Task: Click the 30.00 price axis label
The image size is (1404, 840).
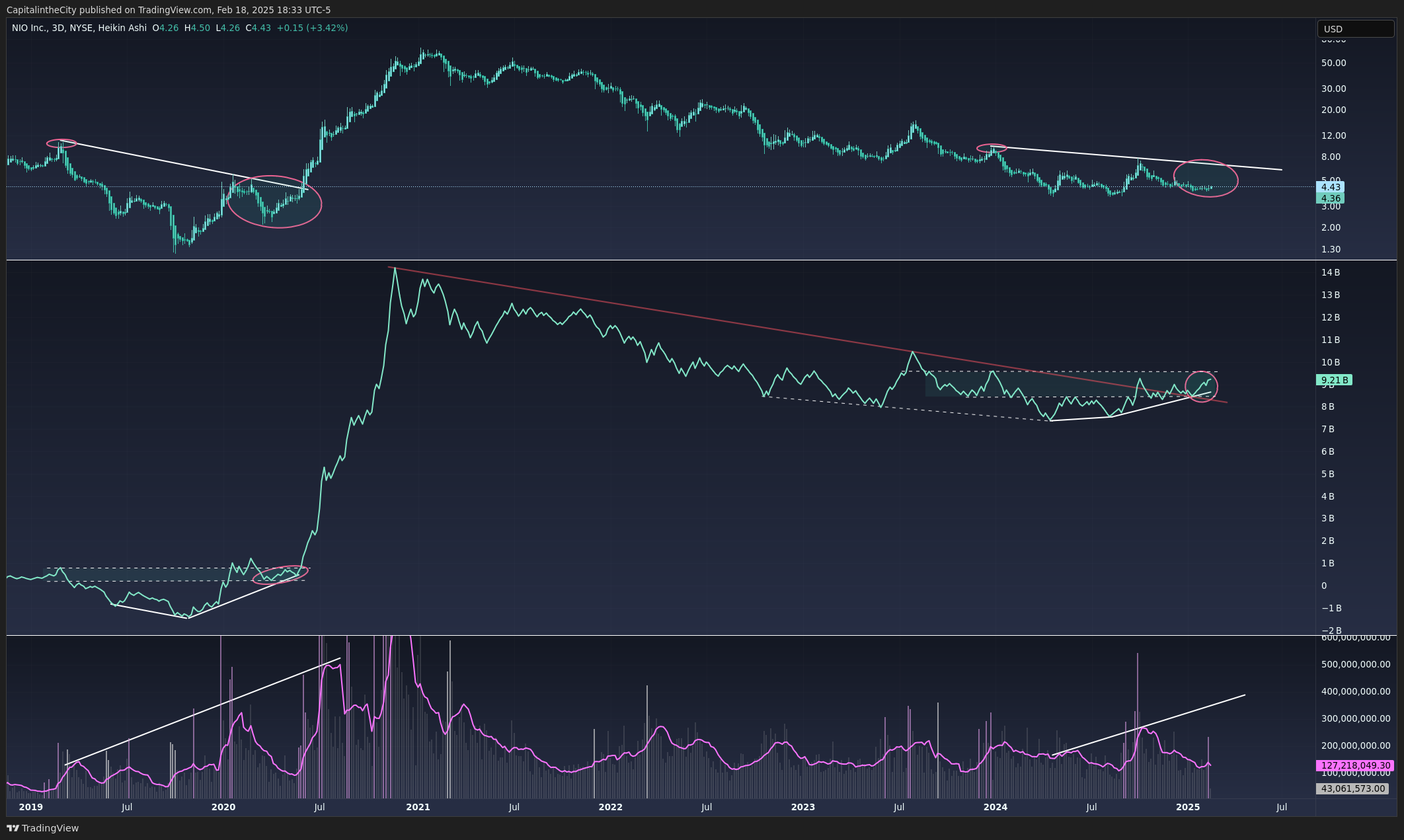Action: (x=1333, y=89)
